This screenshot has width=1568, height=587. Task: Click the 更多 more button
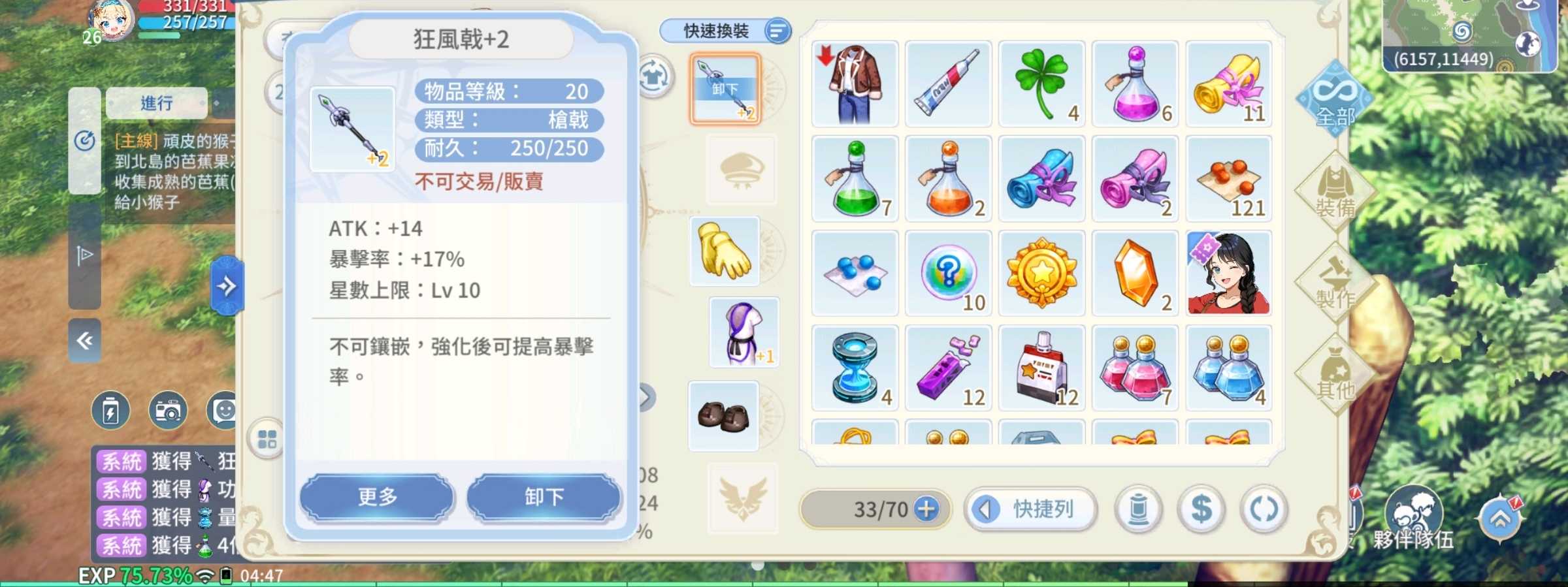[x=377, y=497]
